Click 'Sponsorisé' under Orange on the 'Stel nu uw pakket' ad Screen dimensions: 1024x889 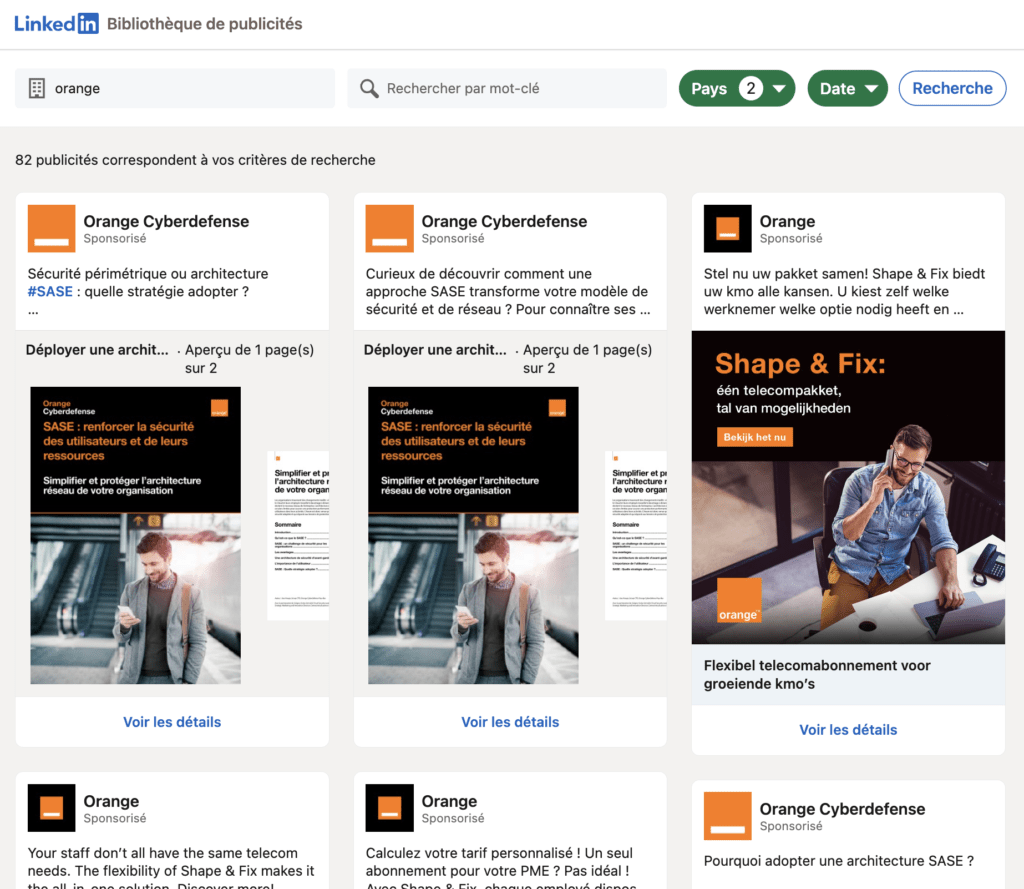(x=791, y=238)
